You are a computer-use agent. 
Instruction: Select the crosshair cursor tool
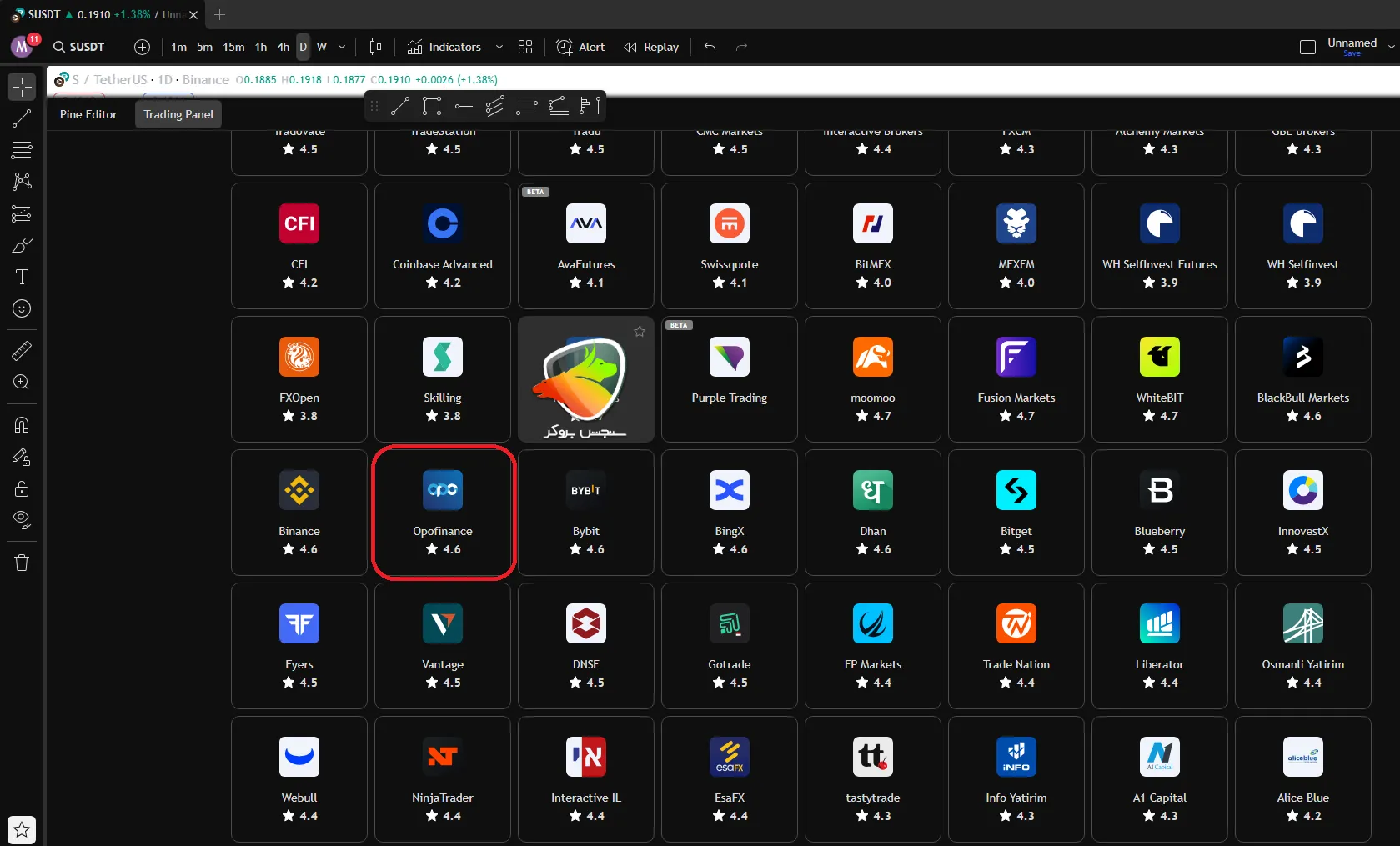[x=22, y=87]
